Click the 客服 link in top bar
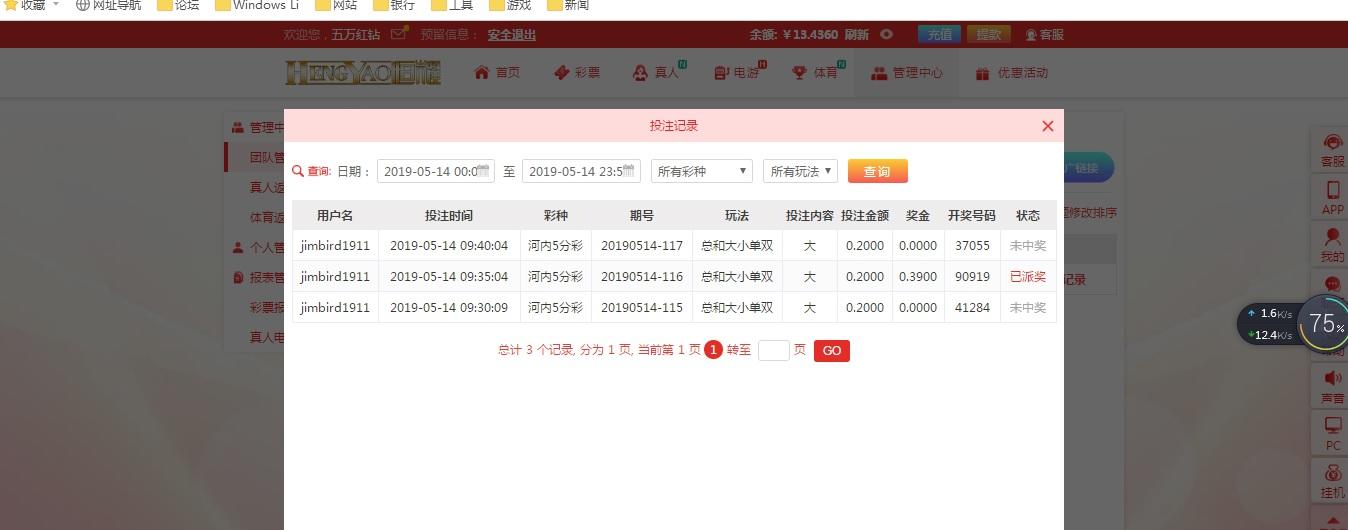1348x530 pixels. [1044, 34]
